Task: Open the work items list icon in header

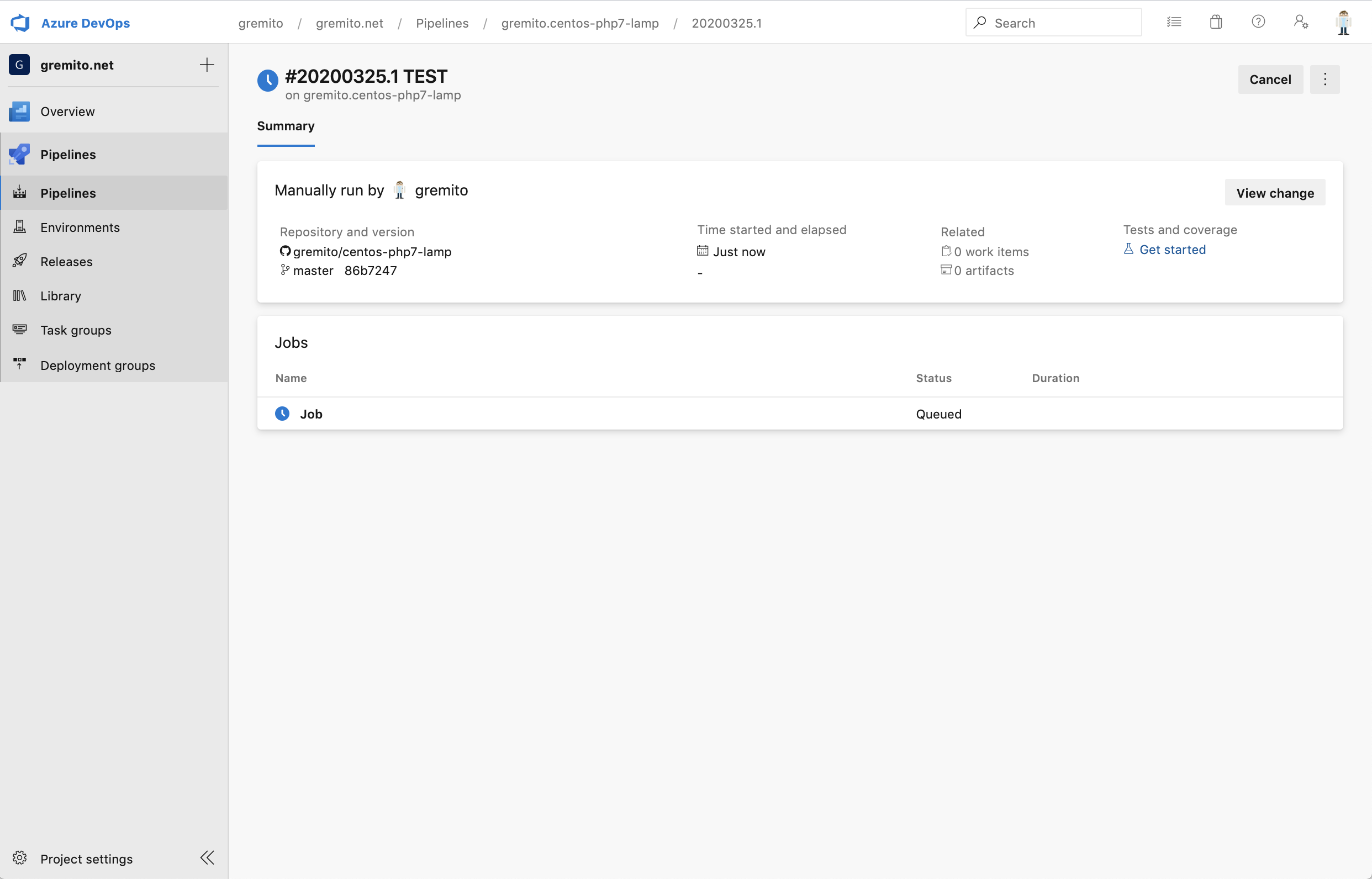Action: [x=1174, y=22]
